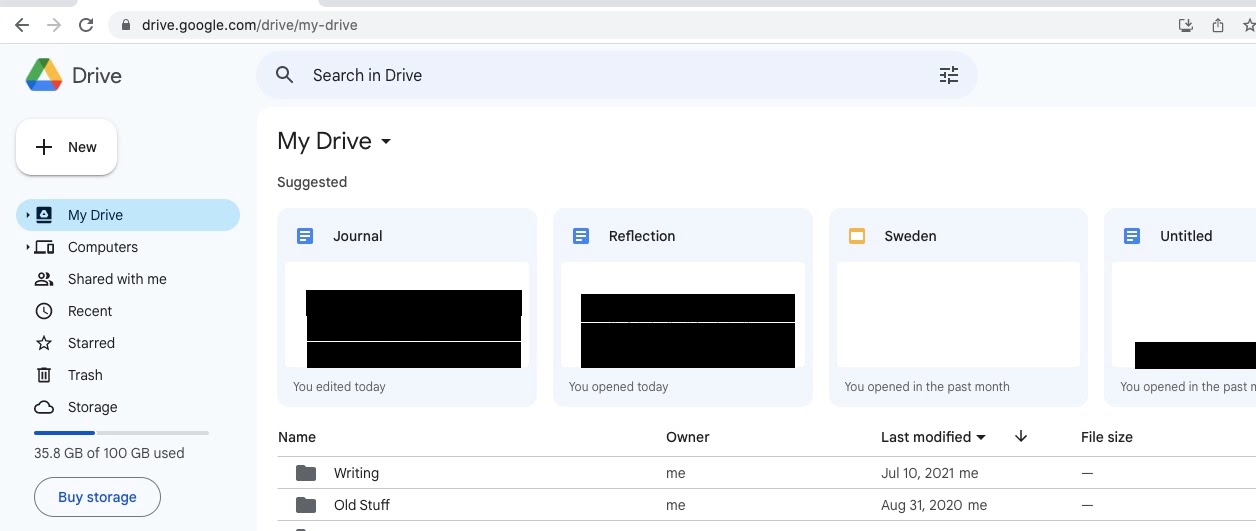
Task: Reverse sort direction arrow
Action: pyautogui.click(x=1020, y=436)
